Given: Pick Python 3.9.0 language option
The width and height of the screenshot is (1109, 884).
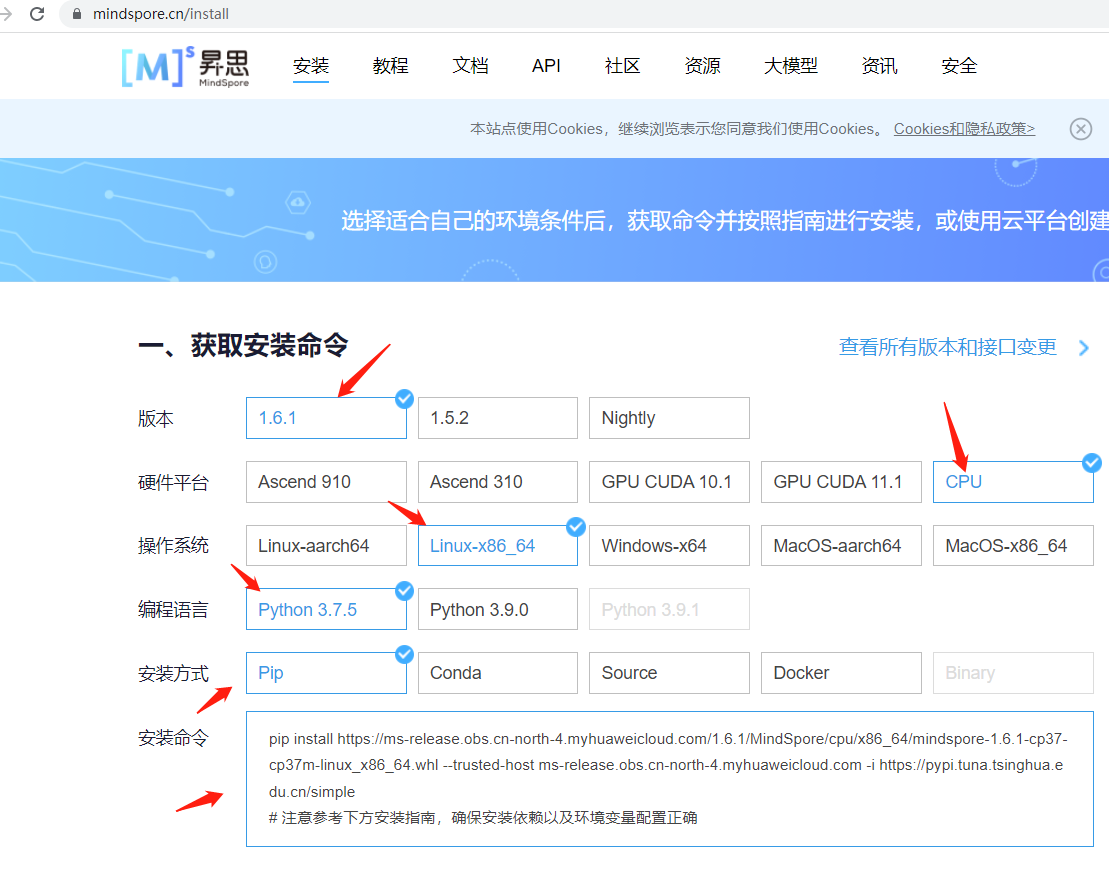Looking at the screenshot, I should (x=498, y=609).
